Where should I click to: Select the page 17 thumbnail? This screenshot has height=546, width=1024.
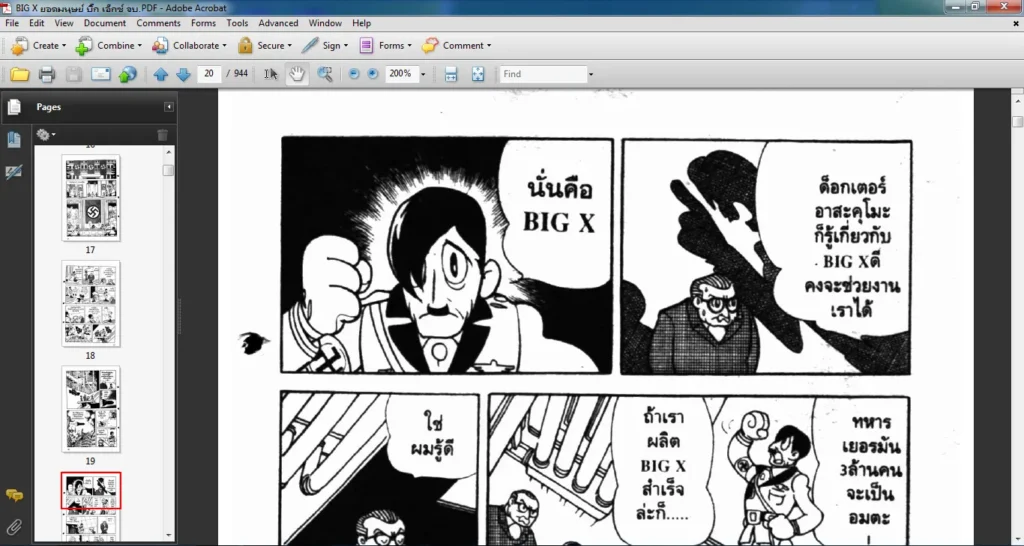coord(91,198)
